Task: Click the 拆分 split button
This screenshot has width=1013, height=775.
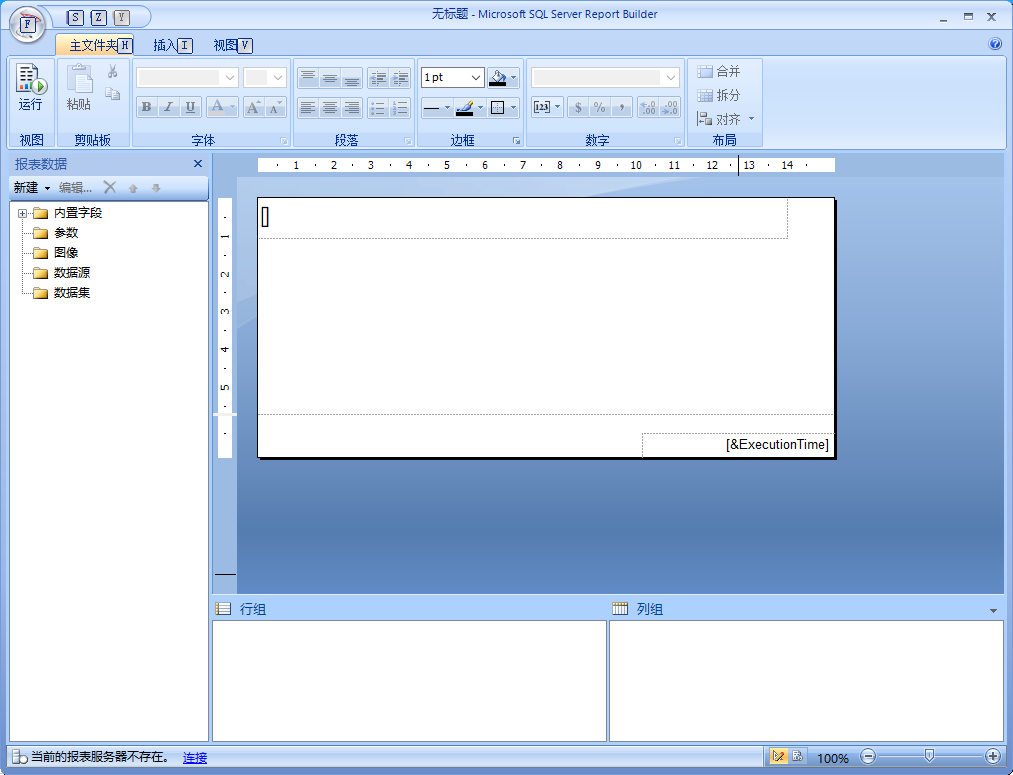Action: 718,95
